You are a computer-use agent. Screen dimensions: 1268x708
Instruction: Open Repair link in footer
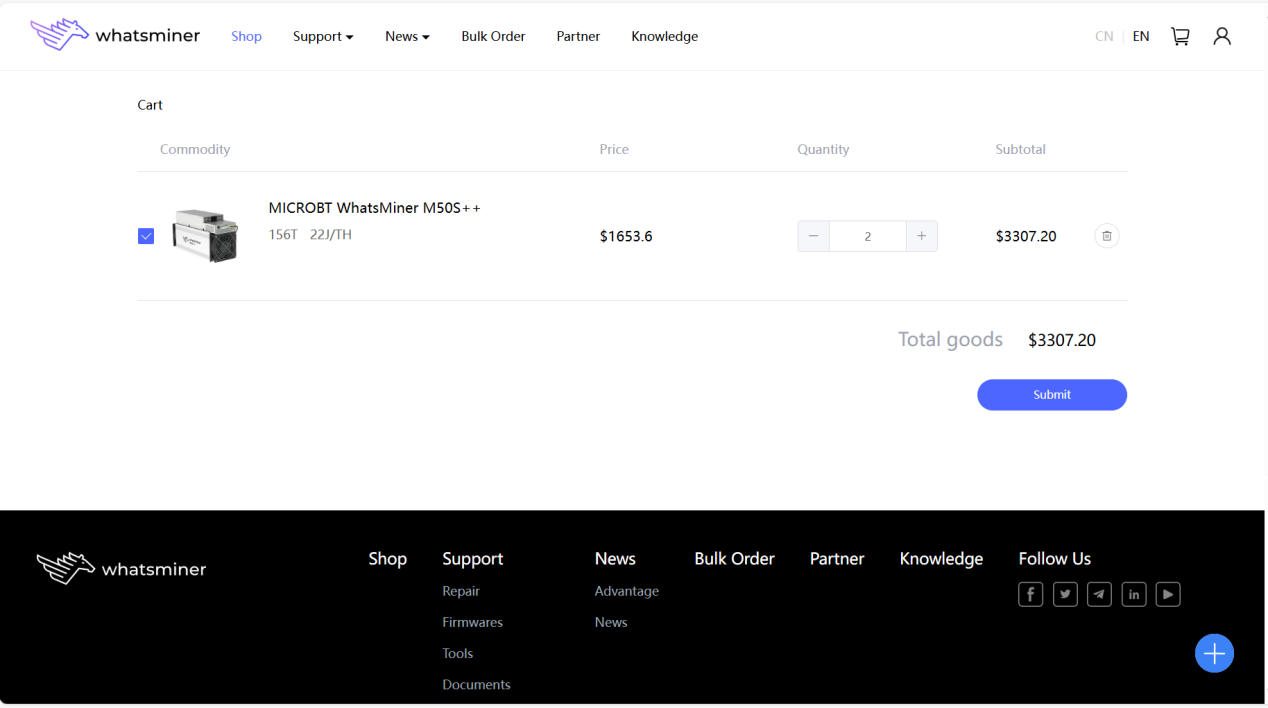(461, 591)
